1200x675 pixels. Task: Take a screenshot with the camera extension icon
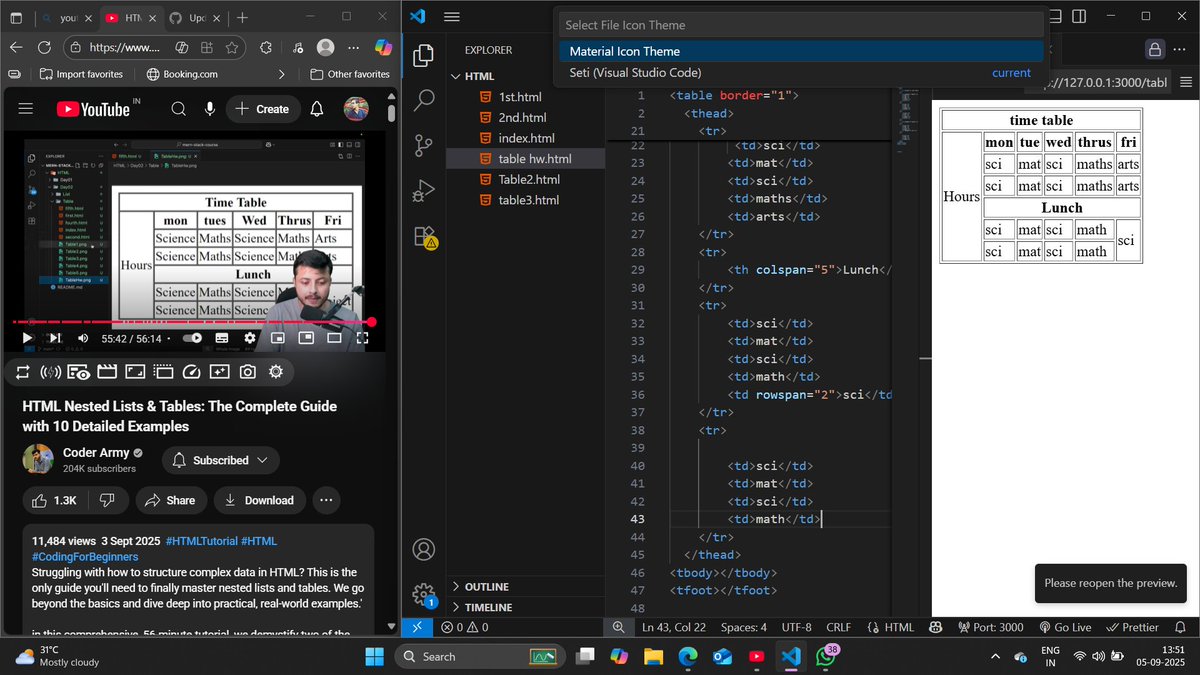pos(247,372)
